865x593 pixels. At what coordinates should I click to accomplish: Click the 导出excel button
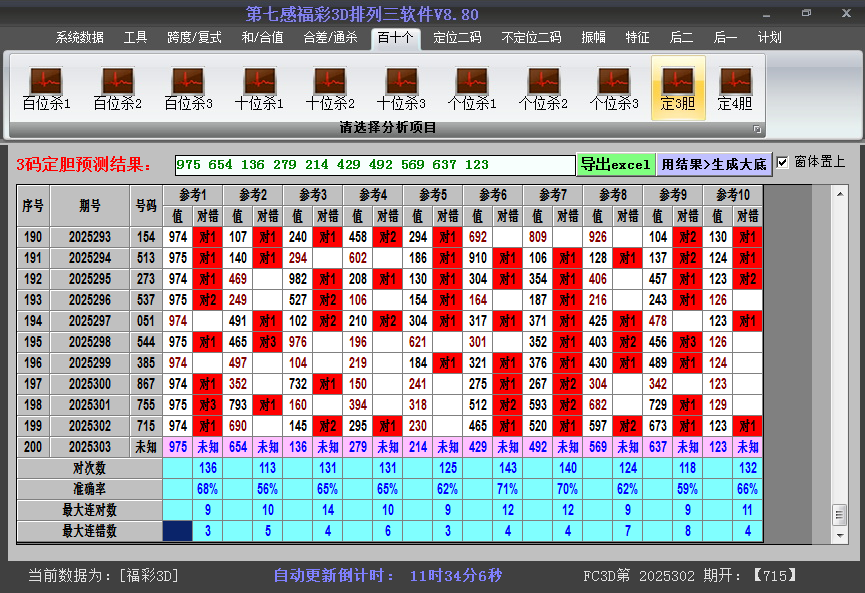[x=615, y=165]
